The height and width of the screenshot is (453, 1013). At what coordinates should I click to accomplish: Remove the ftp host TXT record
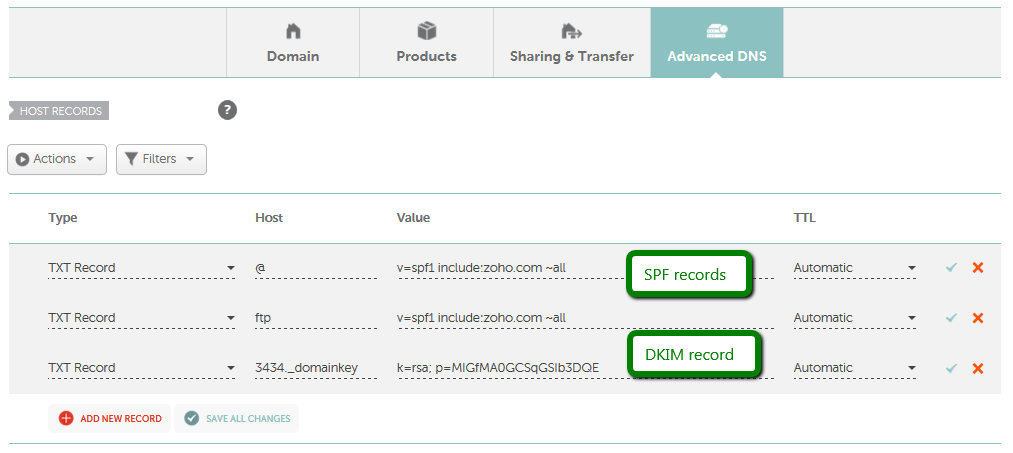click(x=978, y=318)
